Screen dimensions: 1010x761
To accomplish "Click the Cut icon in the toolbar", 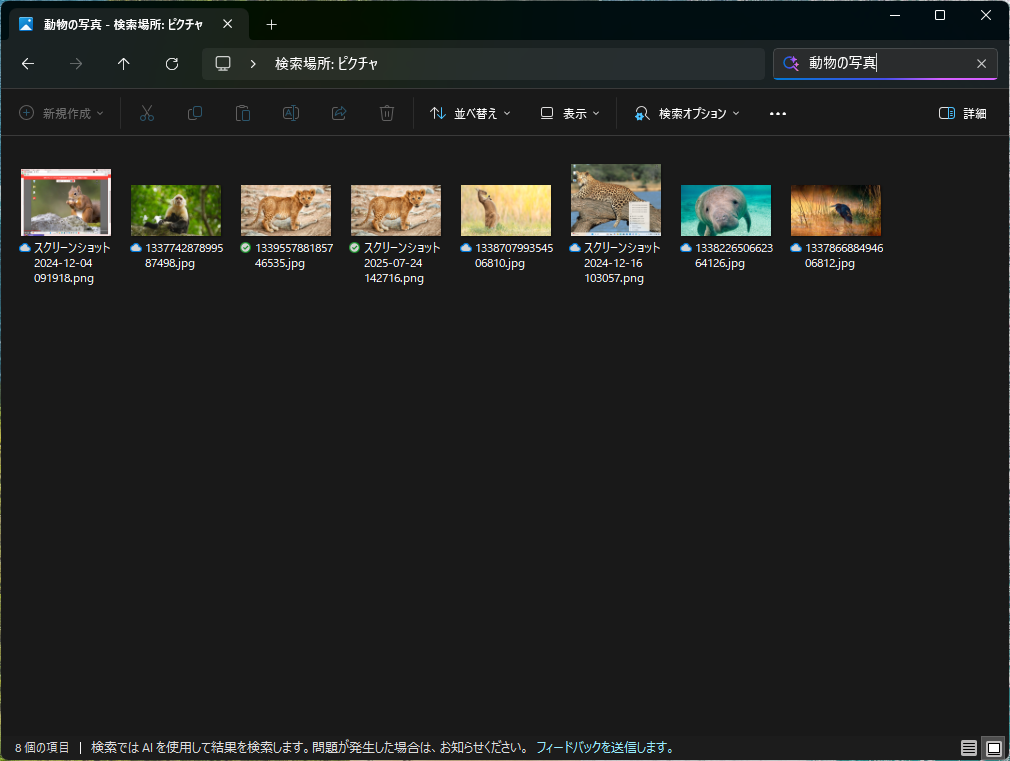I will (147, 113).
